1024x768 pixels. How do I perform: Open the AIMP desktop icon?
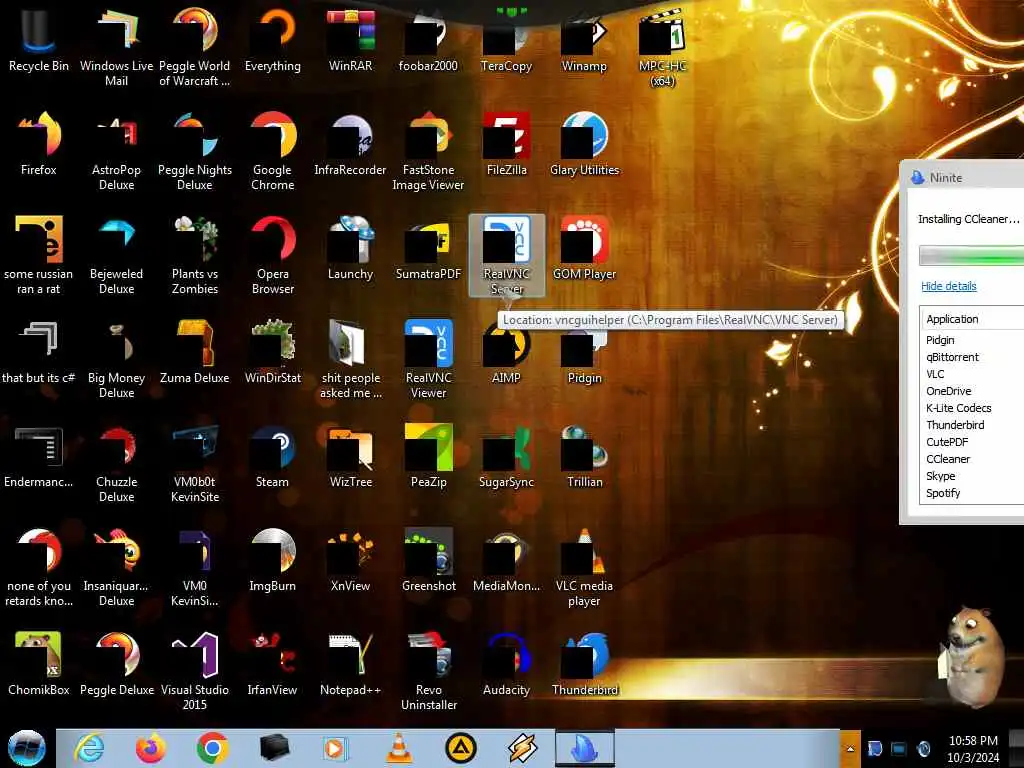click(506, 353)
